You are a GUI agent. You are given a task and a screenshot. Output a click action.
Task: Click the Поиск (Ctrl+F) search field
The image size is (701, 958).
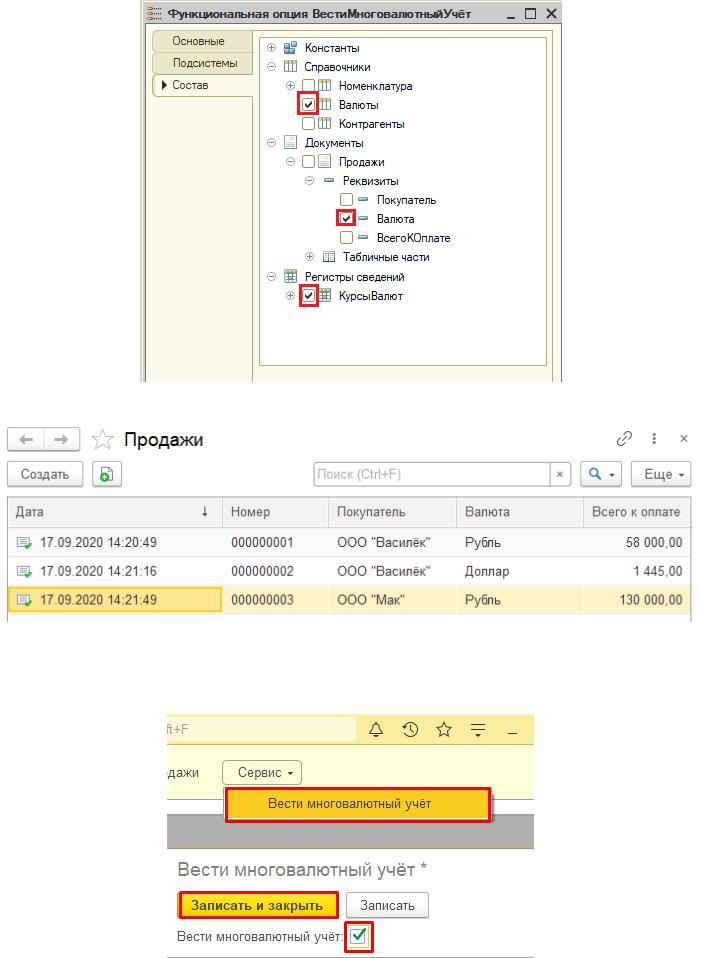point(430,474)
